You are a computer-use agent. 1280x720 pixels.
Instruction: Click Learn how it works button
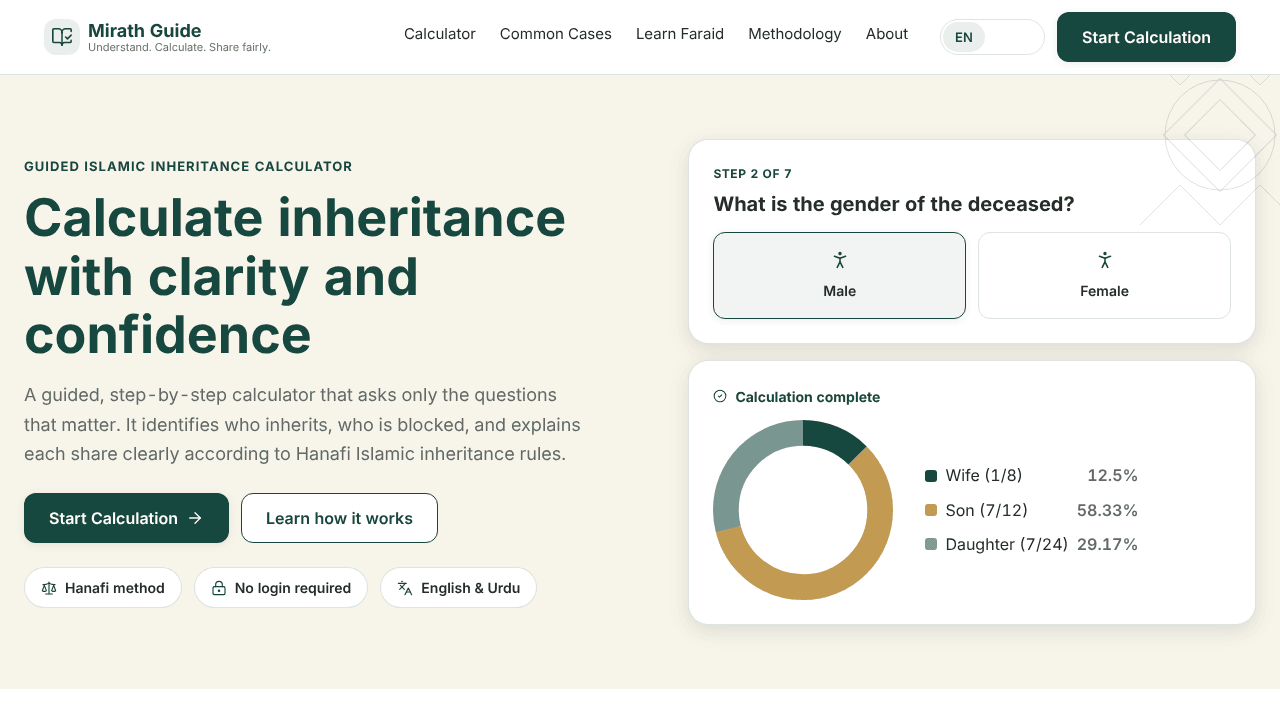click(x=339, y=518)
